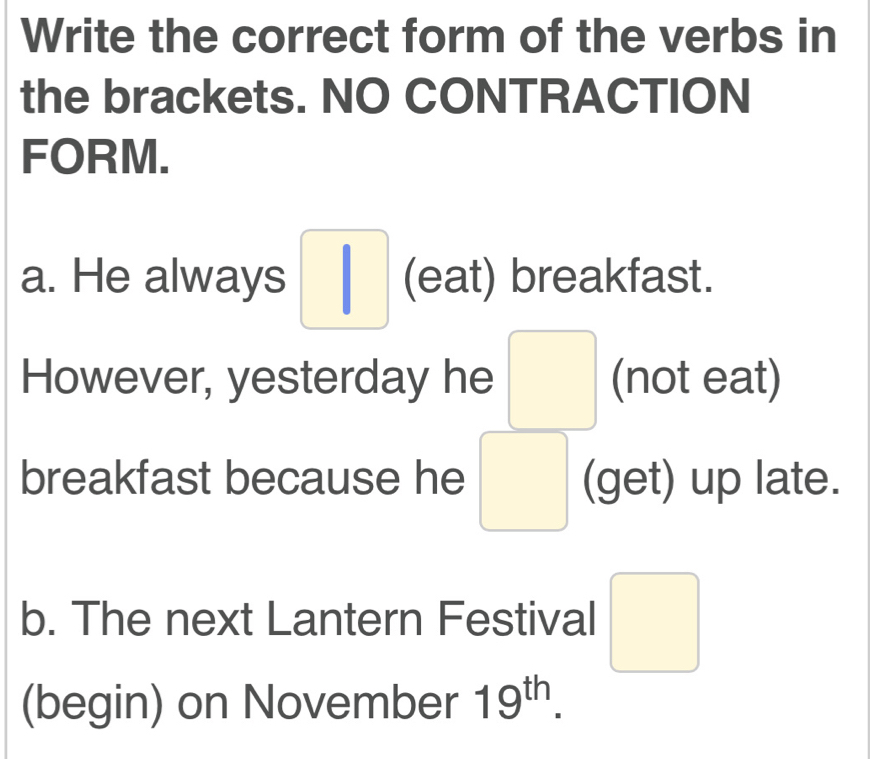Select the blank before (get) up late
Viewport: 870px width, 759px height.
pyautogui.click(x=524, y=481)
